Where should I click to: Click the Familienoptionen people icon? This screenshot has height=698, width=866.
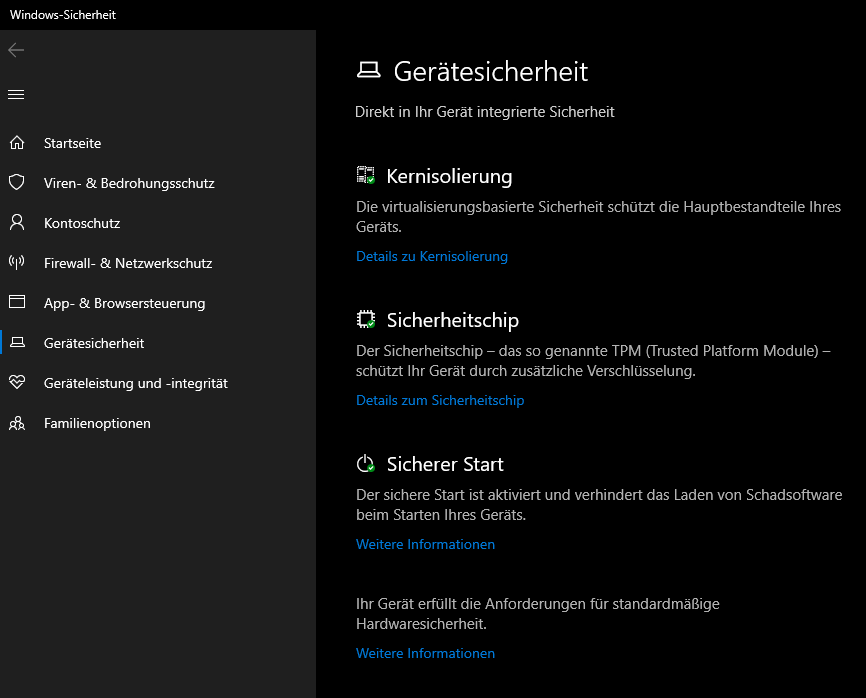click(16, 423)
